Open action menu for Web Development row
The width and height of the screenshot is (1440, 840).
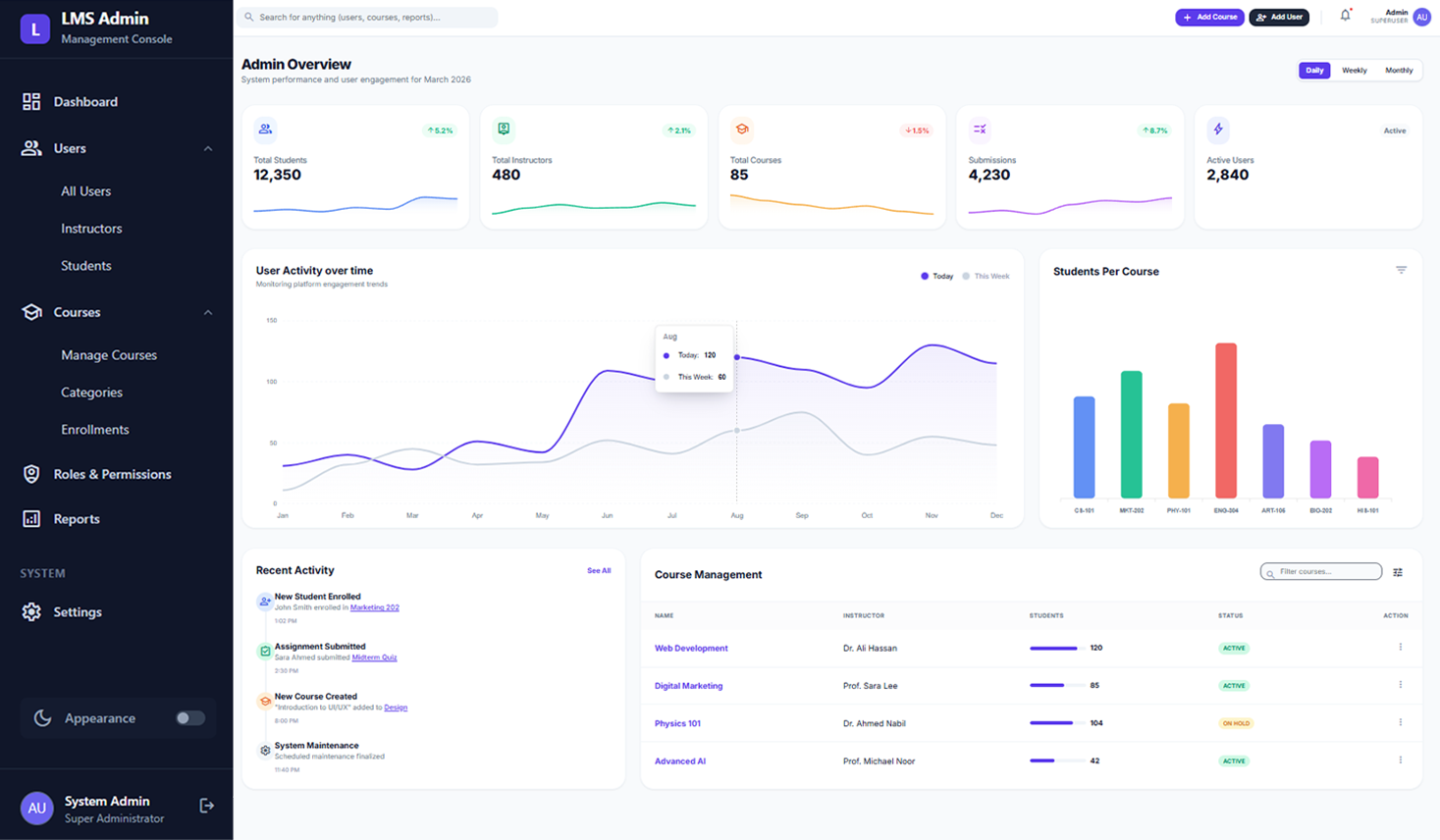pos(1401,648)
